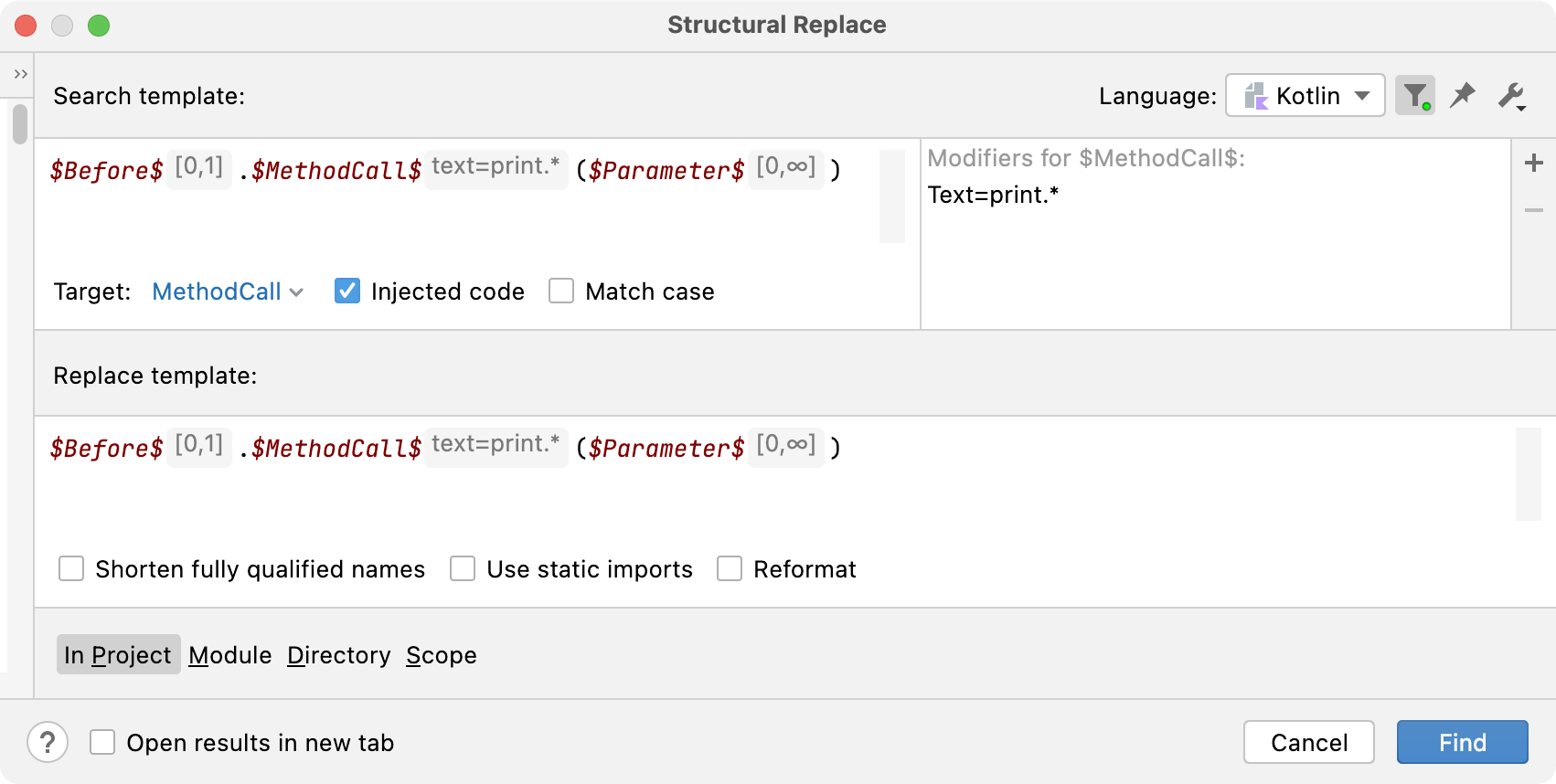This screenshot has height=784, width=1556.
Task: Pin the Structural Replace dialog
Action: tap(1462, 95)
